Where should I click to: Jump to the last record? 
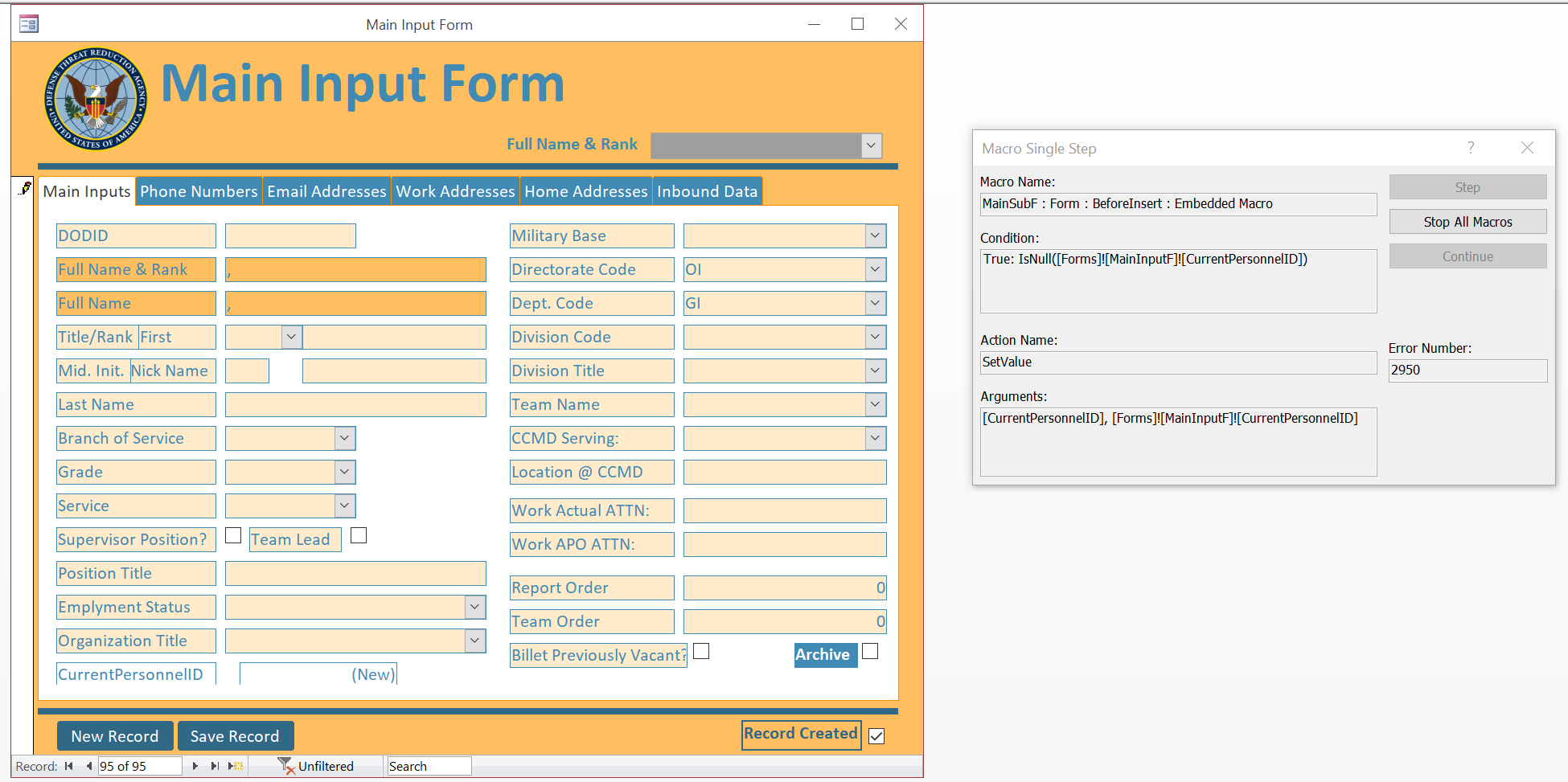214,766
